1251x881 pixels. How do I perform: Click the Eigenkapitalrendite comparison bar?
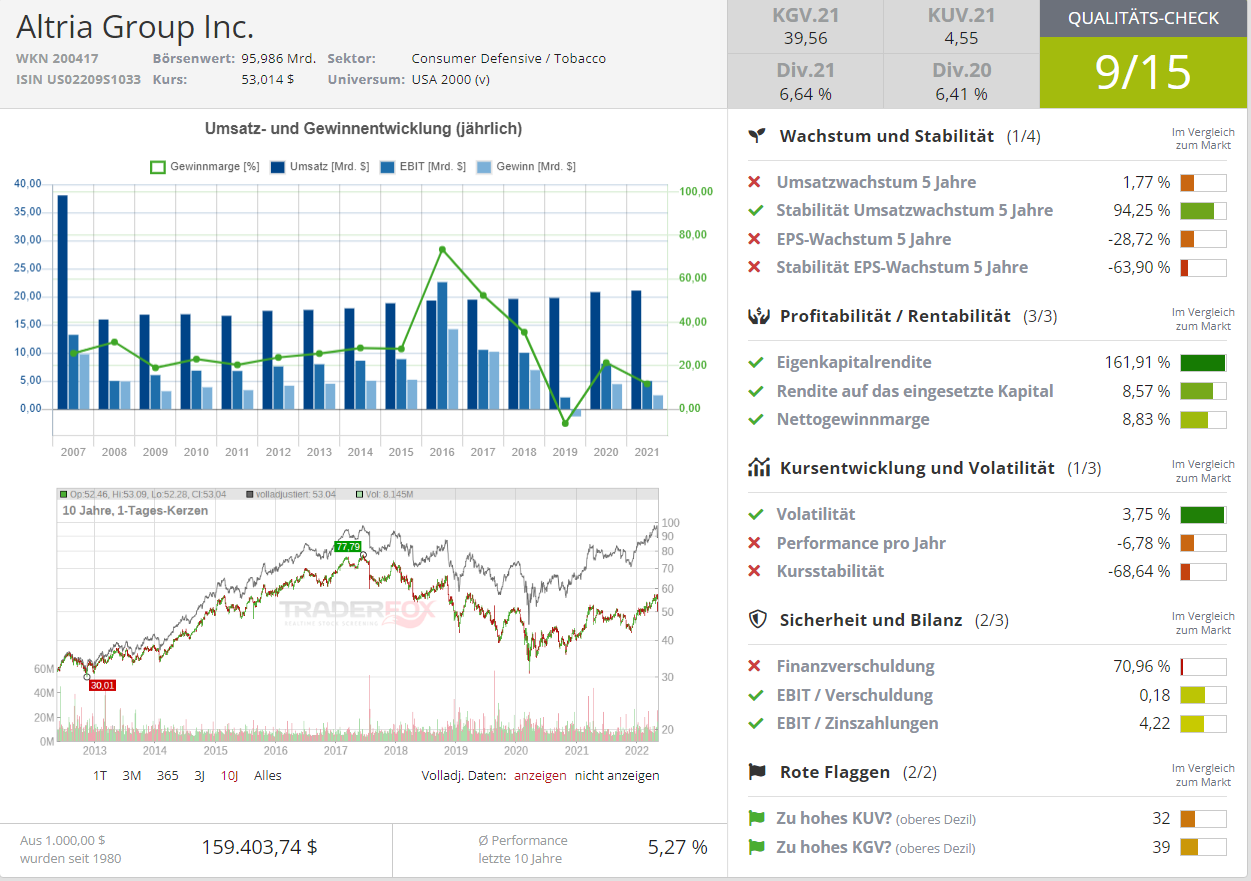click(1203, 362)
